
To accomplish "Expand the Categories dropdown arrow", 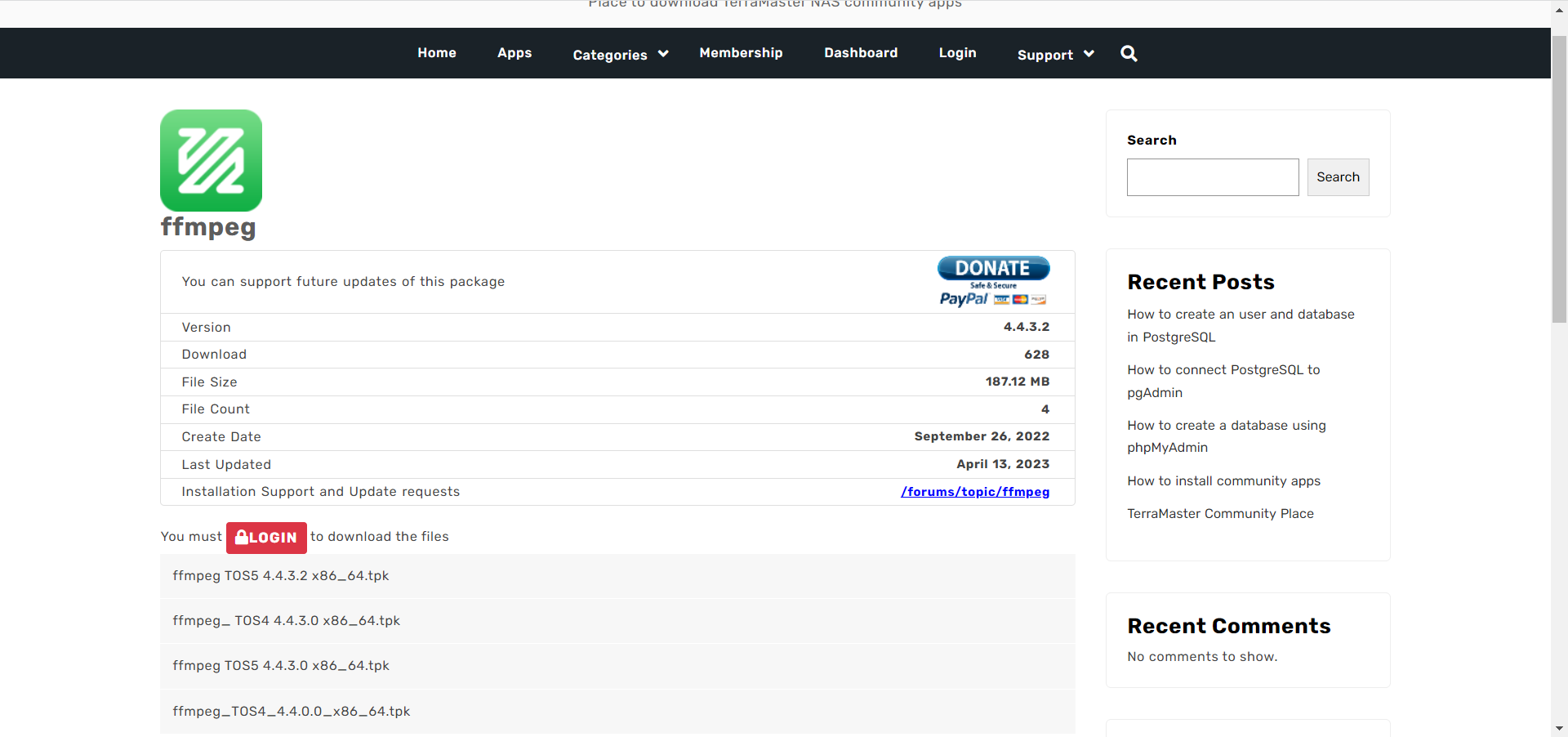I will [x=663, y=54].
